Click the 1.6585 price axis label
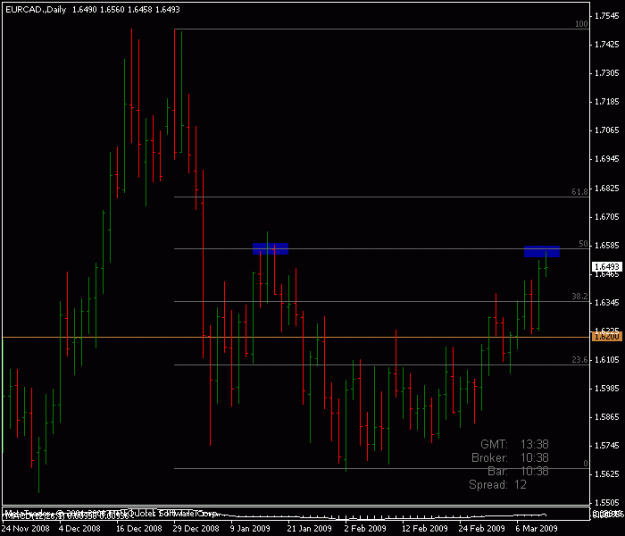 pyautogui.click(x=607, y=245)
